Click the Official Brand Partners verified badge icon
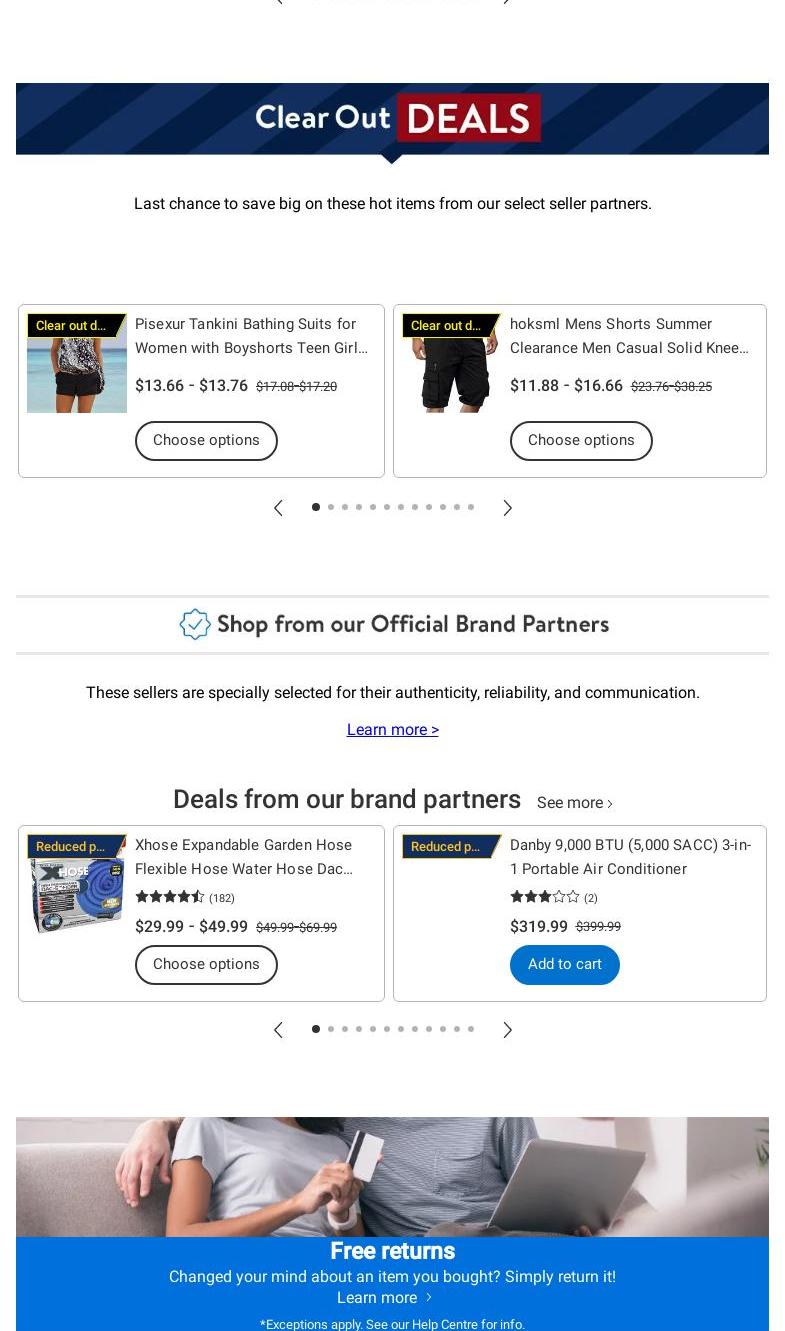The width and height of the screenshot is (785, 1331). tap(195, 624)
